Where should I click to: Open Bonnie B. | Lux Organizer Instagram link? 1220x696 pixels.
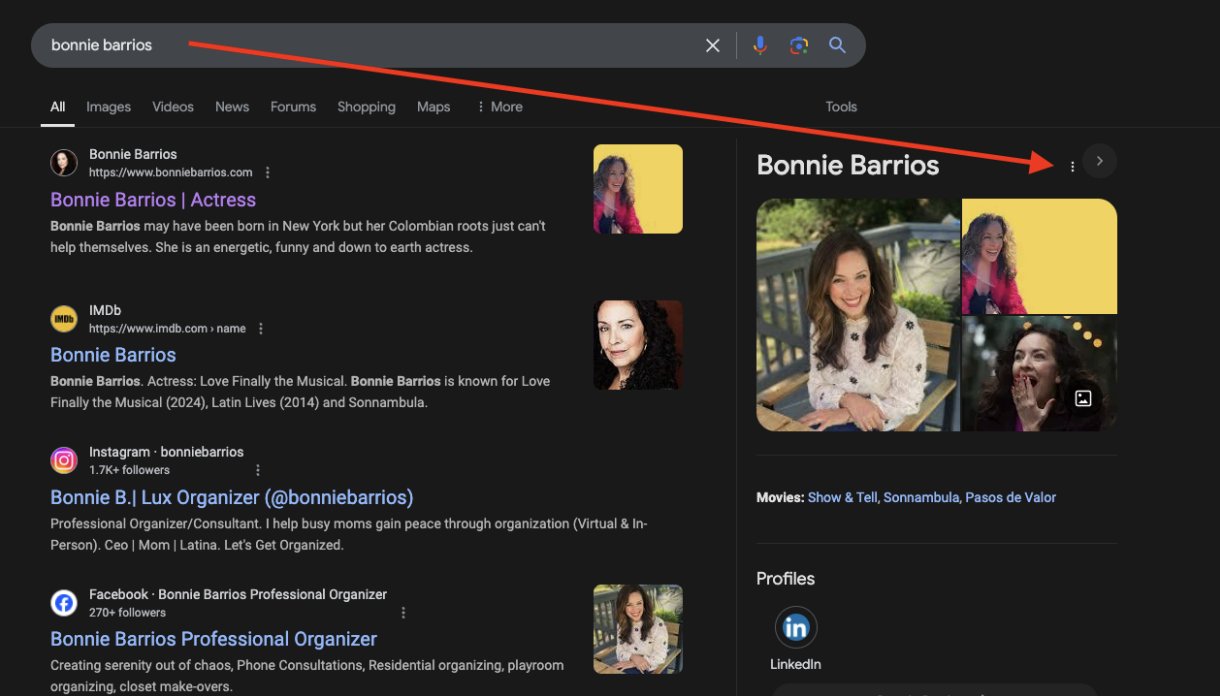pyautogui.click(x=232, y=498)
